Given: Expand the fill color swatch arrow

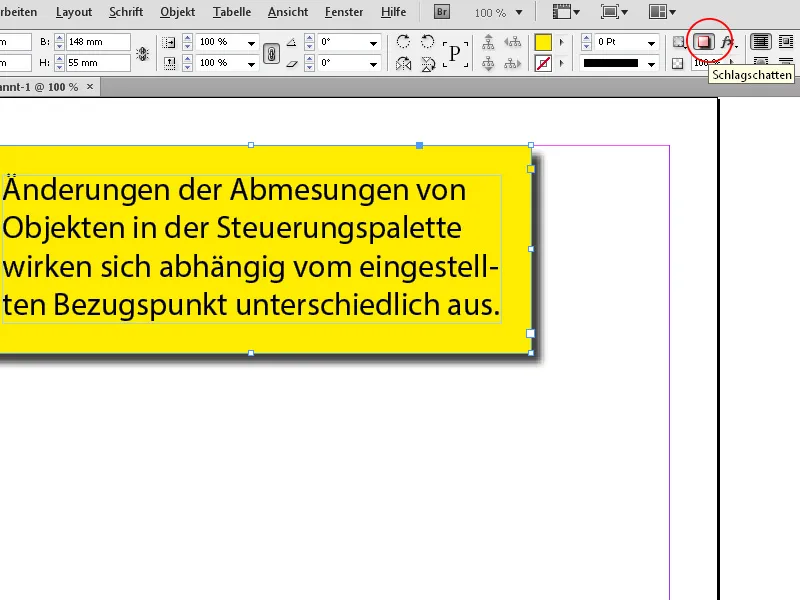Looking at the screenshot, I should coord(562,42).
